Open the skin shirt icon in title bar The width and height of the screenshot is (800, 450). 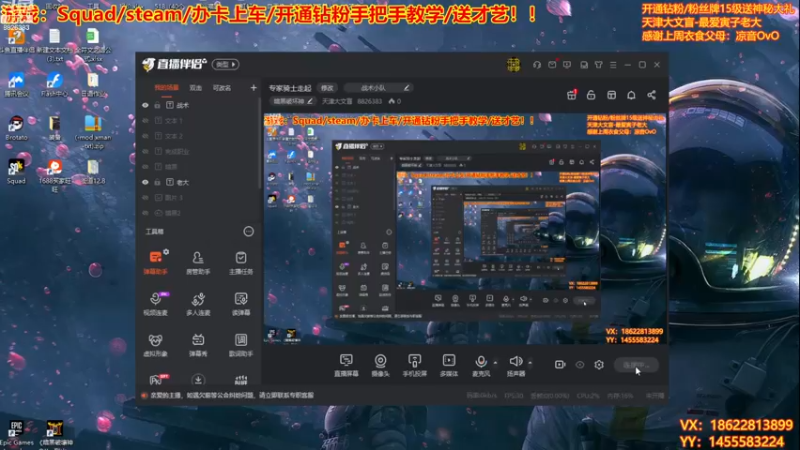[598, 65]
